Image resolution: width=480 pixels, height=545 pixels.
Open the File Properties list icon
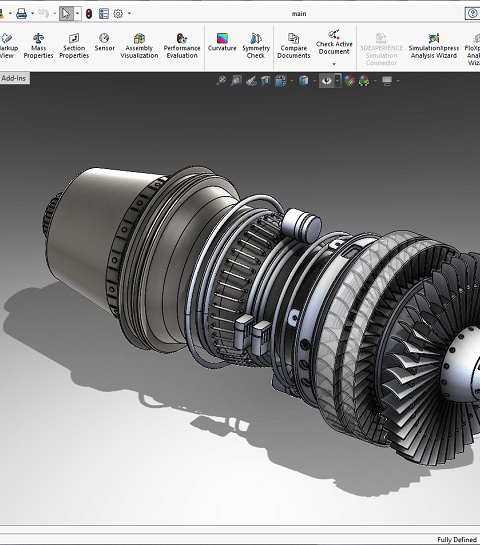coord(104,14)
